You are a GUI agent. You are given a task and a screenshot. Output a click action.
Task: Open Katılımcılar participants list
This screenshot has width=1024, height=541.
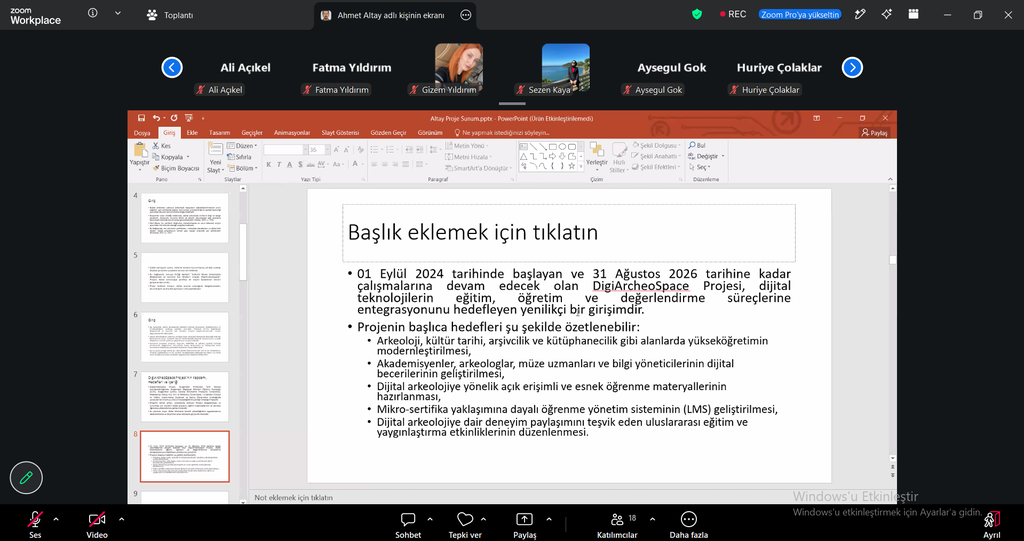[x=617, y=524]
